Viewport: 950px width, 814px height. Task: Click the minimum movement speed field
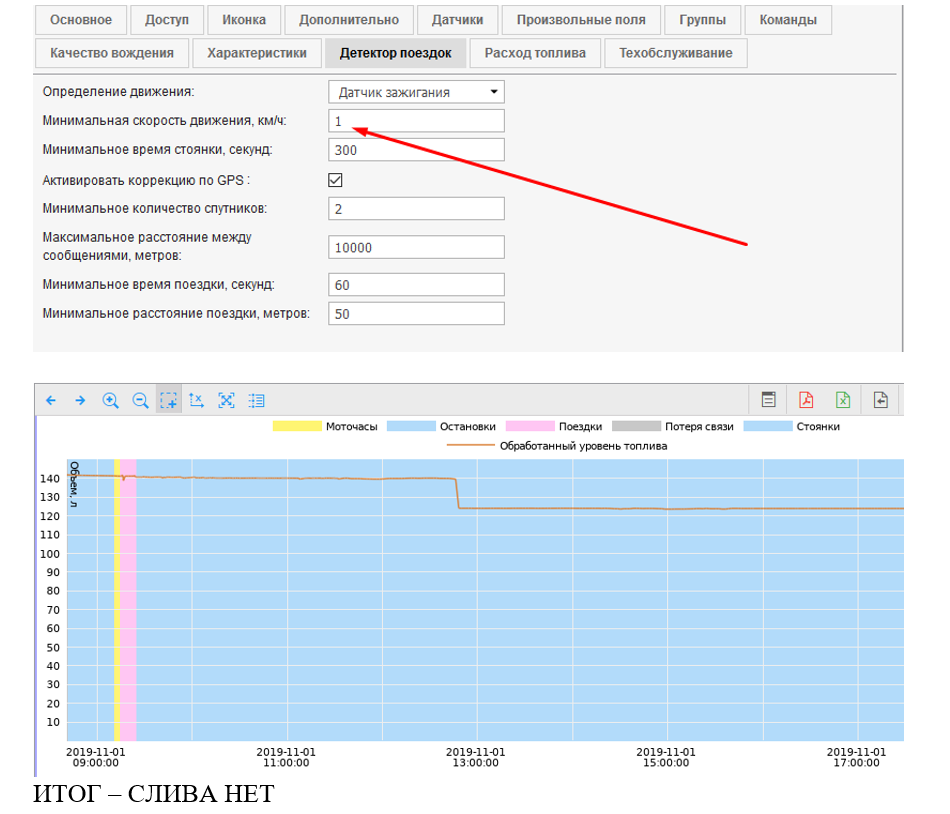pos(416,121)
